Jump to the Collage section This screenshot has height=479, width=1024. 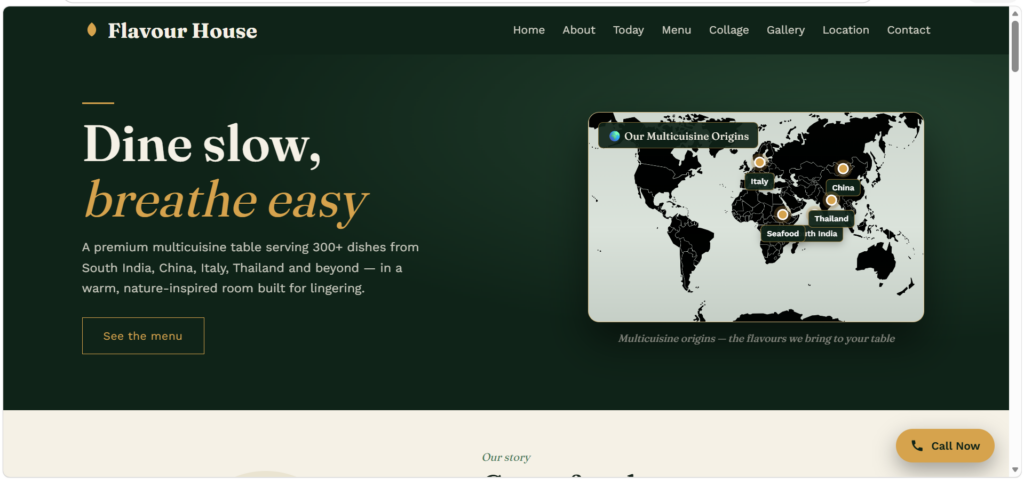729,30
